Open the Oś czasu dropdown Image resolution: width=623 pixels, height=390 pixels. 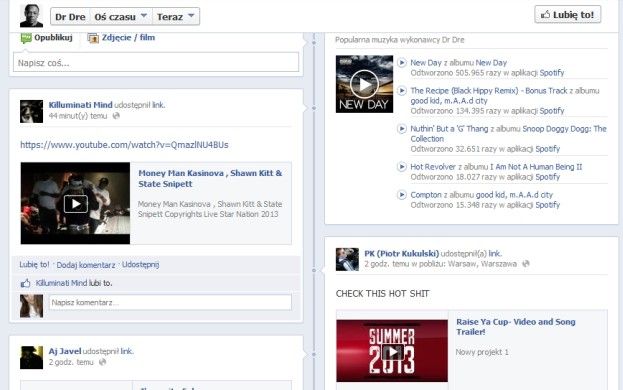[121, 17]
